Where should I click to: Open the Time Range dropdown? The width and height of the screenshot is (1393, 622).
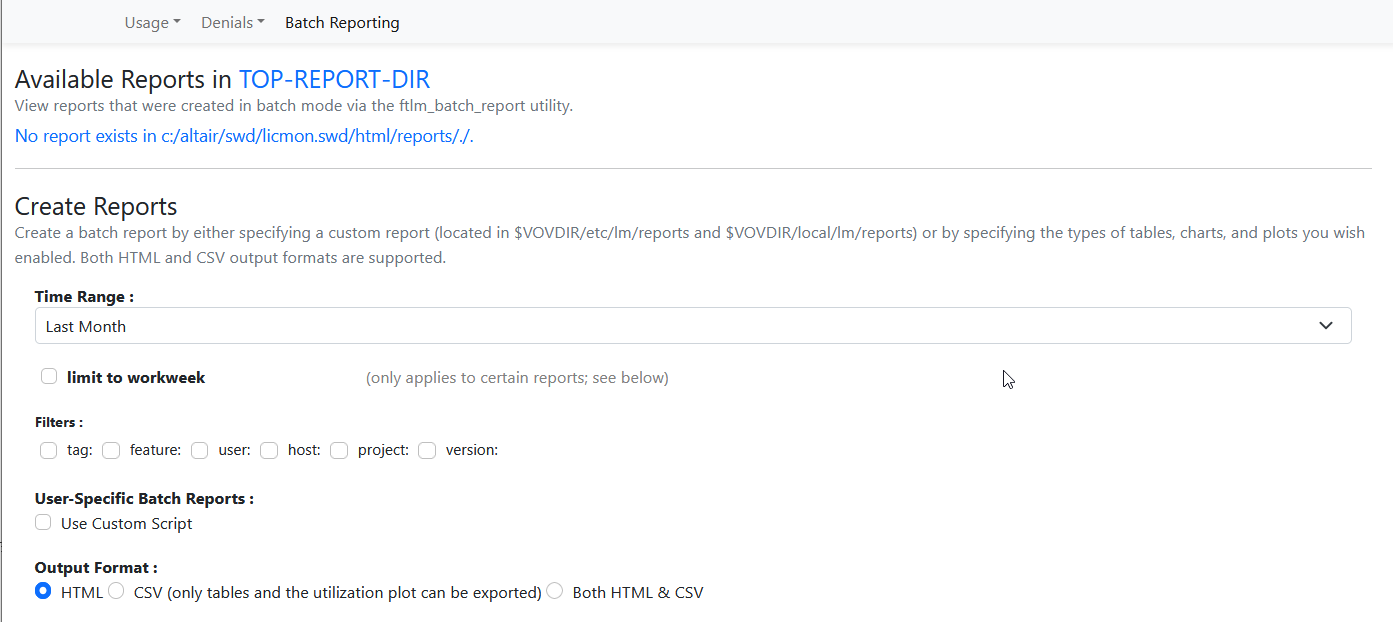click(x=1326, y=325)
